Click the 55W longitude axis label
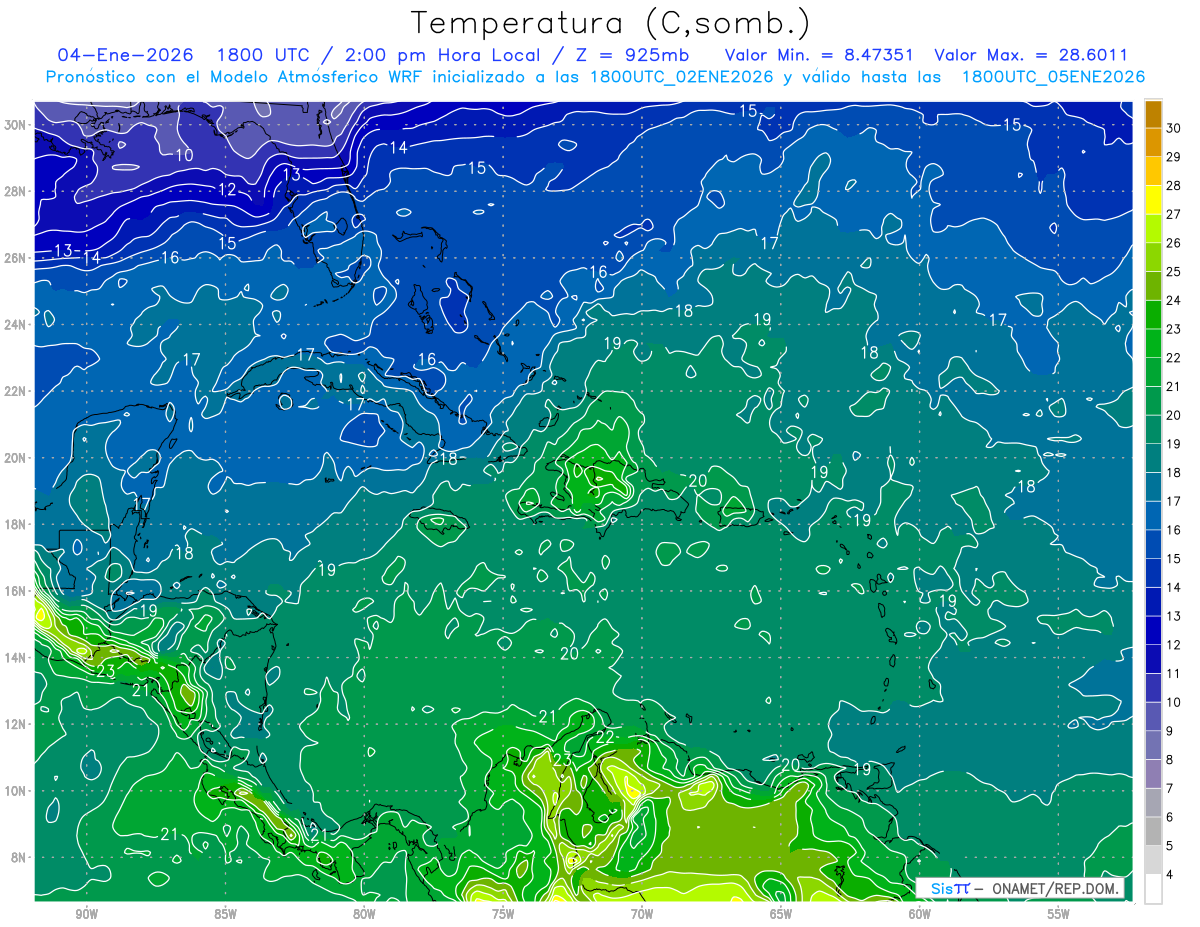Screen dimensions: 1200x927 [x=1059, y=914]
